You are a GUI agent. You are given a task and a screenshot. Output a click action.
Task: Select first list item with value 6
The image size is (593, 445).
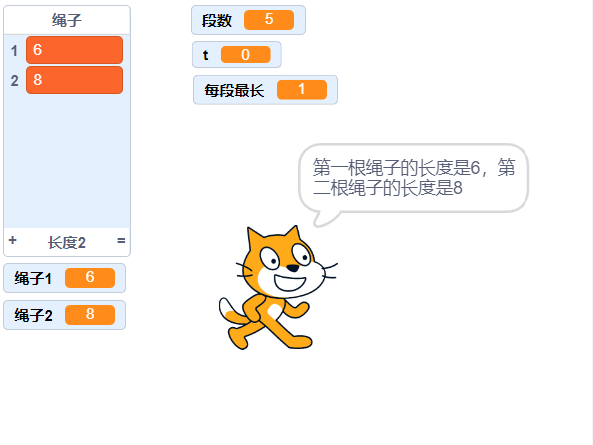pyautogui.click(x=75, y=50)
